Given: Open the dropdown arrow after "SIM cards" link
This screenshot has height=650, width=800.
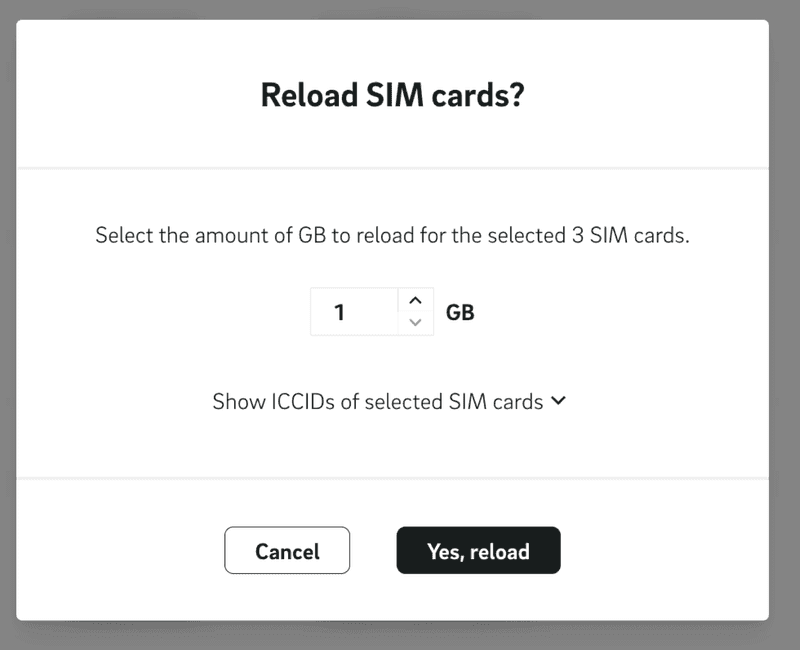Looking at the screenshot, I should (559, 401).
